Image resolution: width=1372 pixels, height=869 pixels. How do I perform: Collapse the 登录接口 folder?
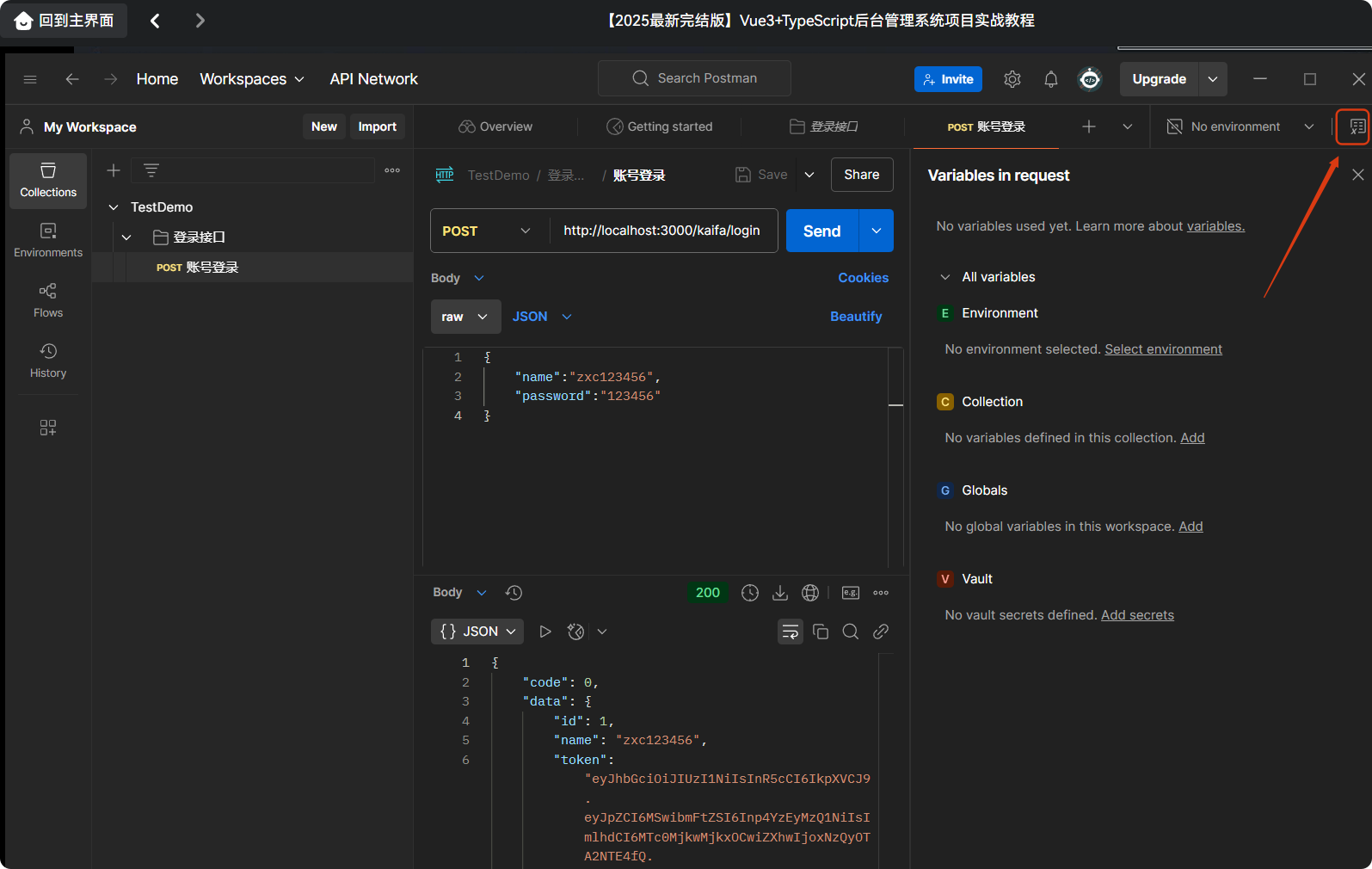[126, 237]
